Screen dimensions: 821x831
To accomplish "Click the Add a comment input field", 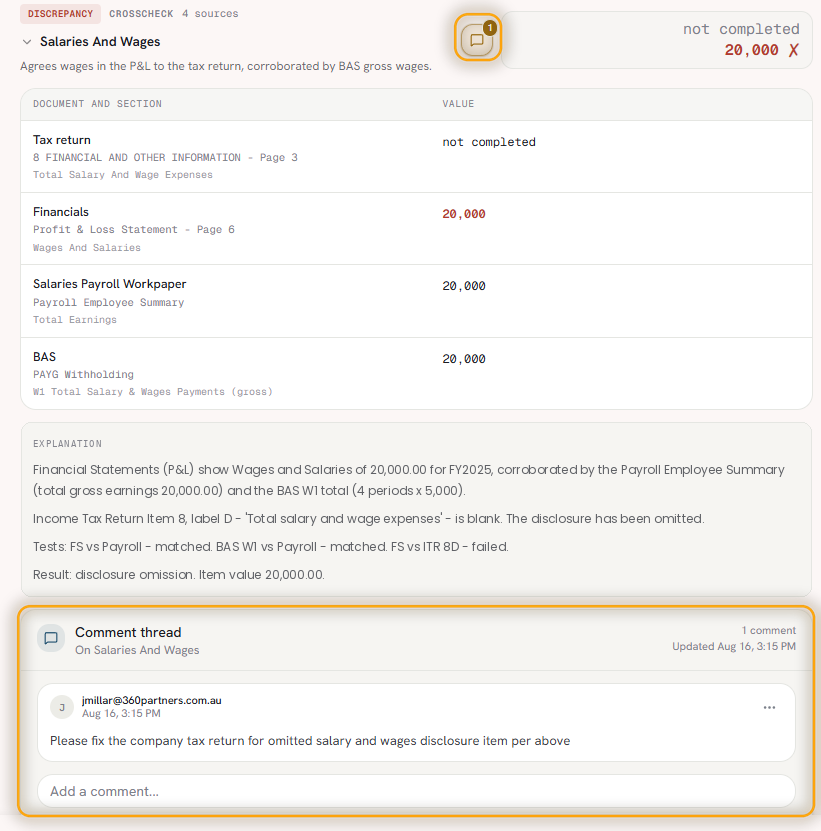I will [x=416, y=791].
